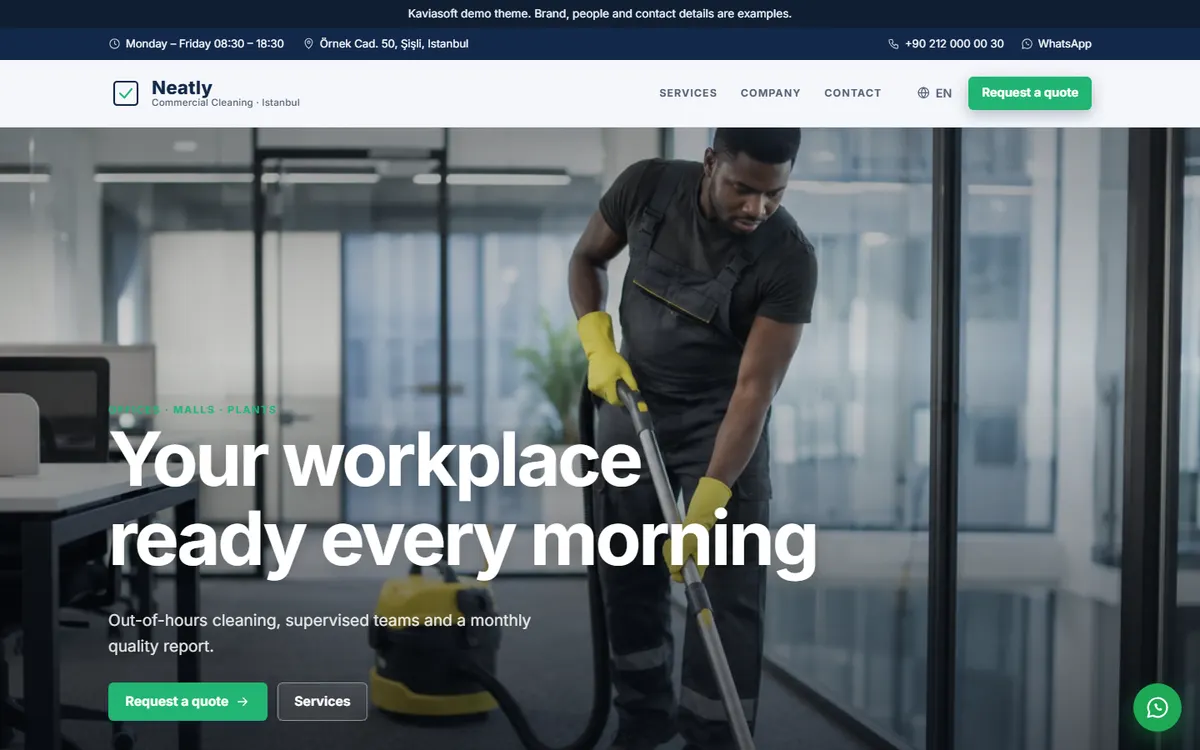Viewport: 1200px width, 750px height.
Task: Open the Services menu item
Action: click(x=688, y=93)
